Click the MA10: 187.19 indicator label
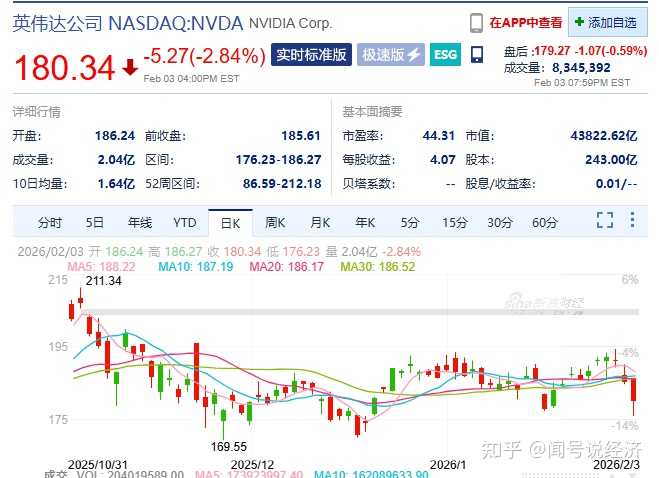This screenshot has height=478, width=659. coord(195,267)
